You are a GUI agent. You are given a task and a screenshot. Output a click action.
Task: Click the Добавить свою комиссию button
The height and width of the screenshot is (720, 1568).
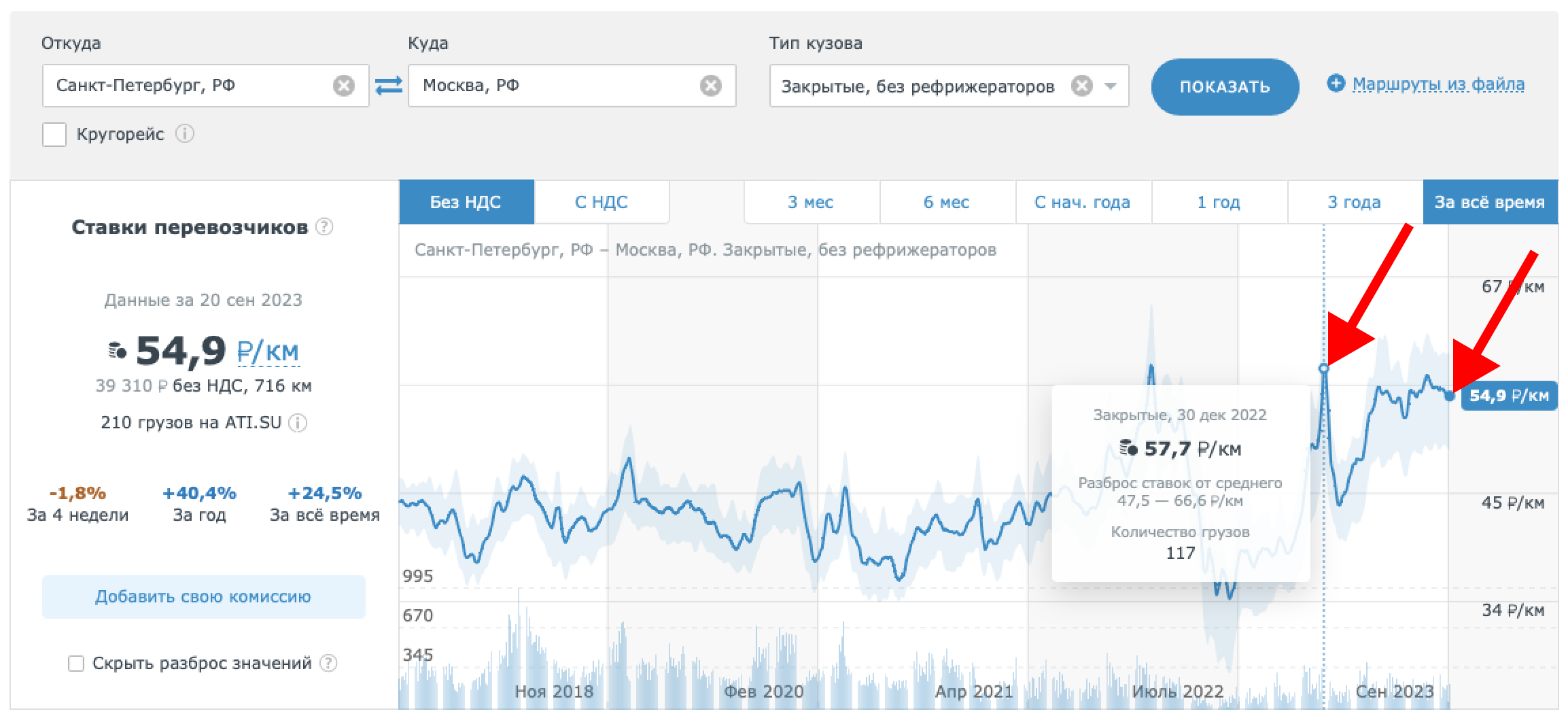(203, 597)
